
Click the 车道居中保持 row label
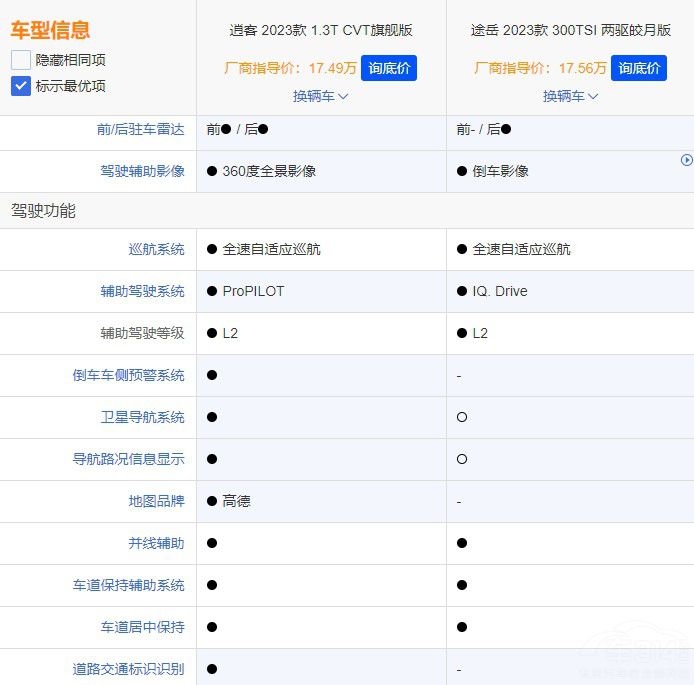(142, 627)
